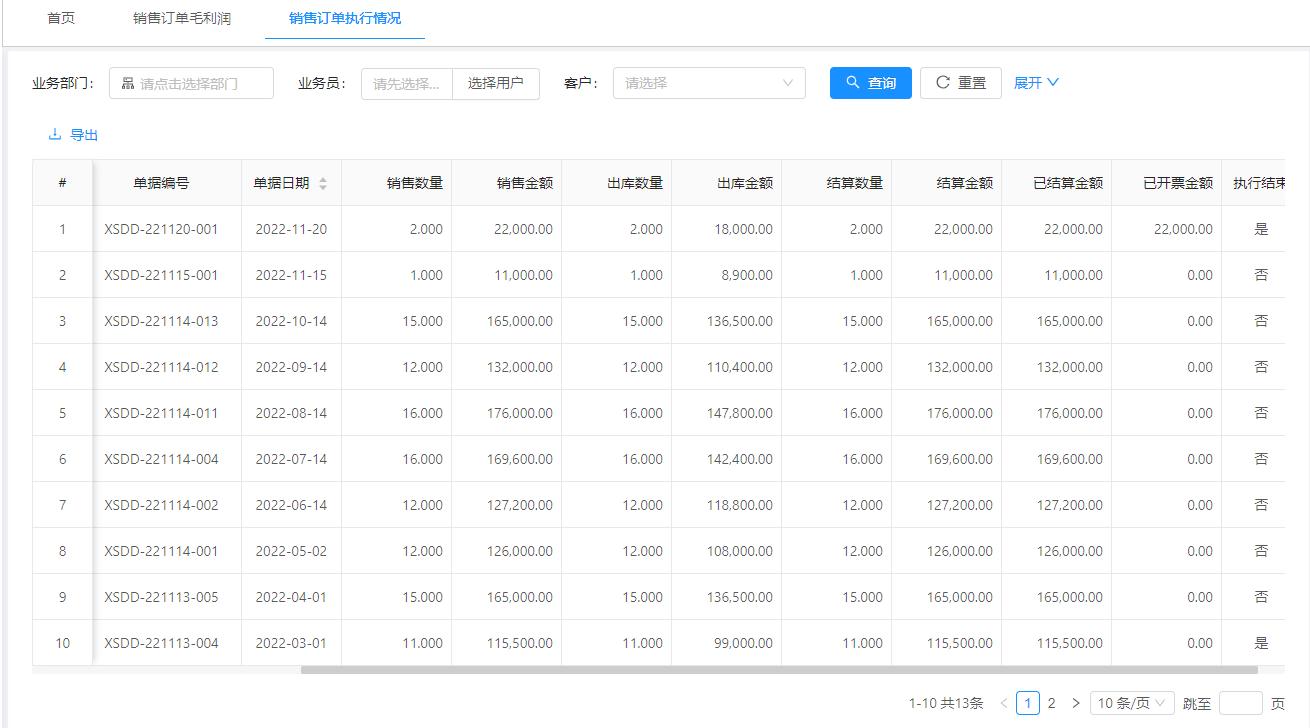This screenshot has width=1310, height=728.
Task: Click the magnifier icon in the 查询 button
Action: coord(852,83)
